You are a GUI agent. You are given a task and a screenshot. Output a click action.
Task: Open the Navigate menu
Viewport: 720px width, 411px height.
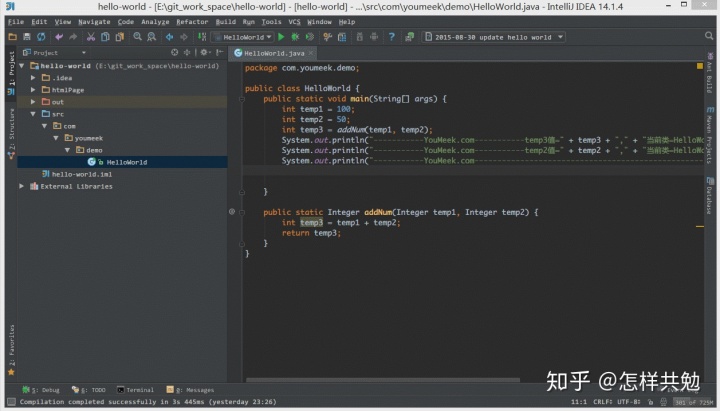point(94,22)
